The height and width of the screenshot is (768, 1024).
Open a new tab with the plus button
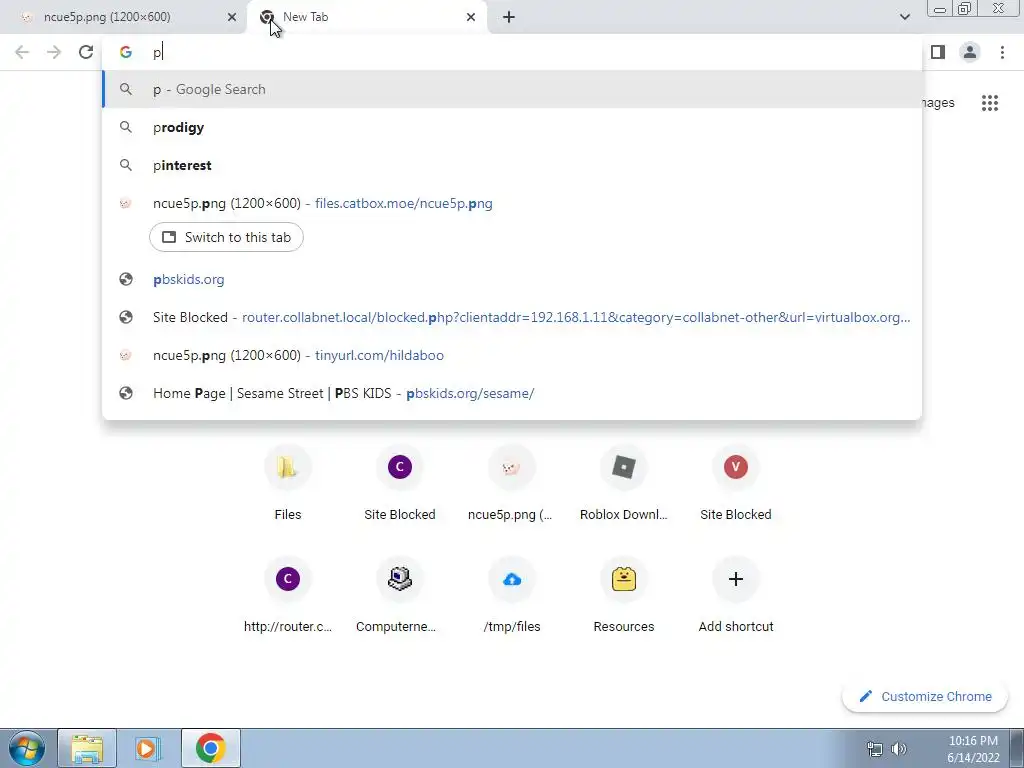click(x=509, y=17)
